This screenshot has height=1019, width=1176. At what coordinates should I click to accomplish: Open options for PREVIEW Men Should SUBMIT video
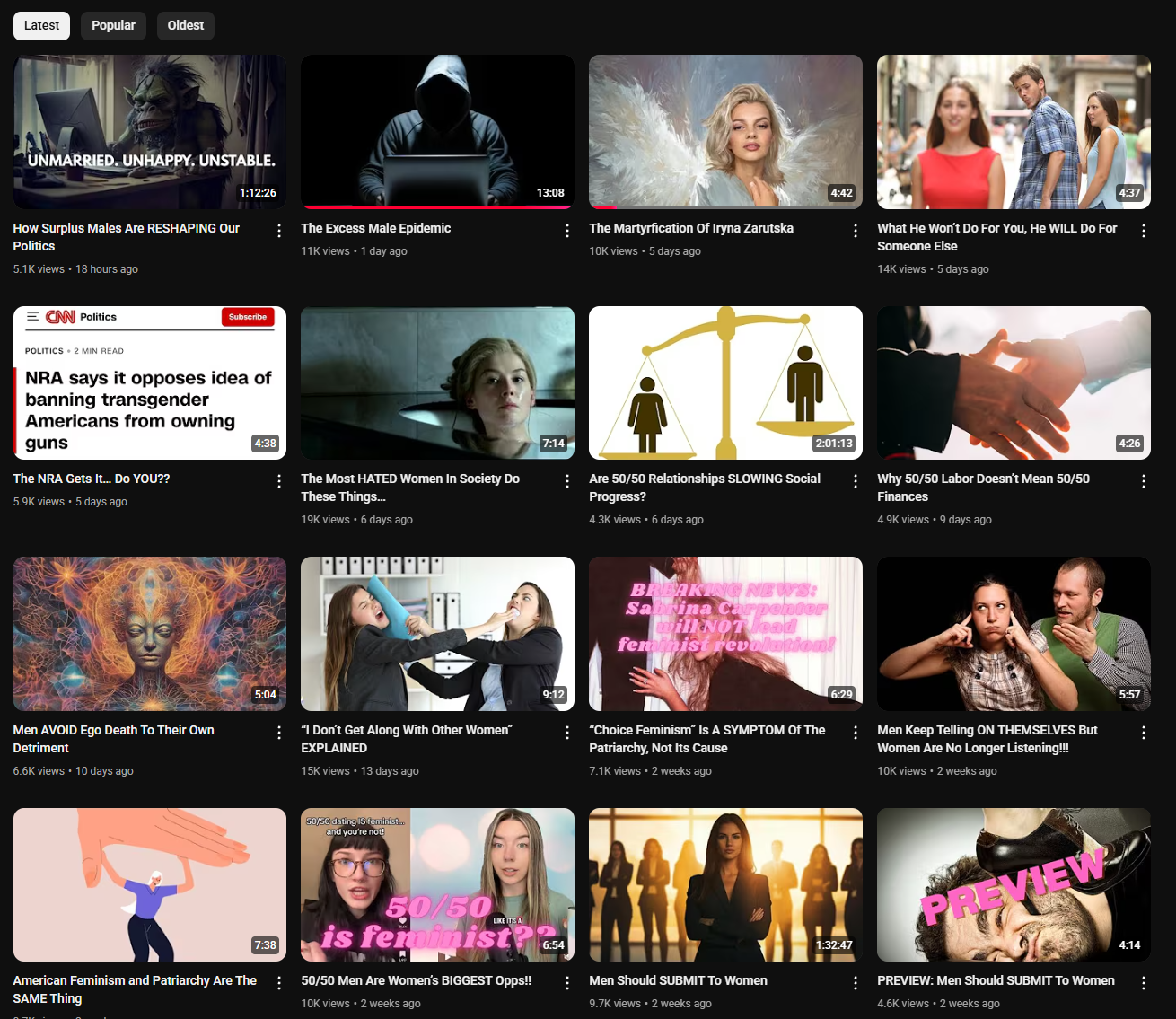coord(1144,983)
